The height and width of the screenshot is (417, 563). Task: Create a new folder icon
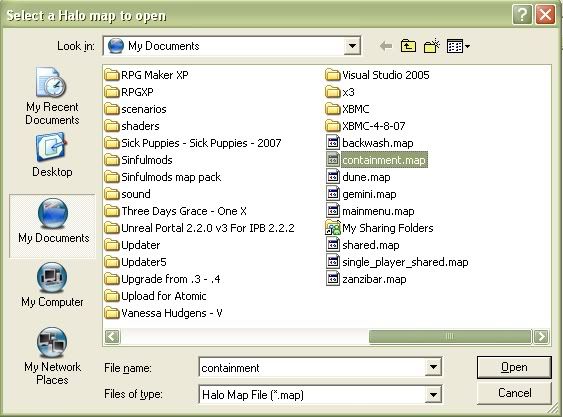point(432,46)
